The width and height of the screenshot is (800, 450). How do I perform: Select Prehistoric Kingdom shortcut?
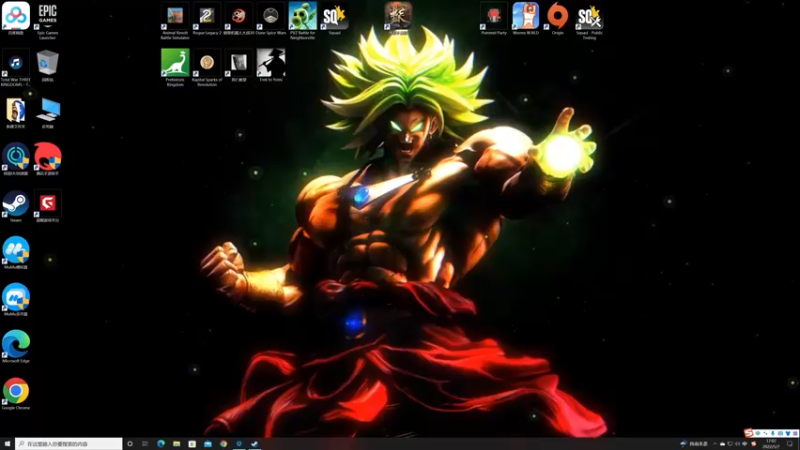[175, 67]
